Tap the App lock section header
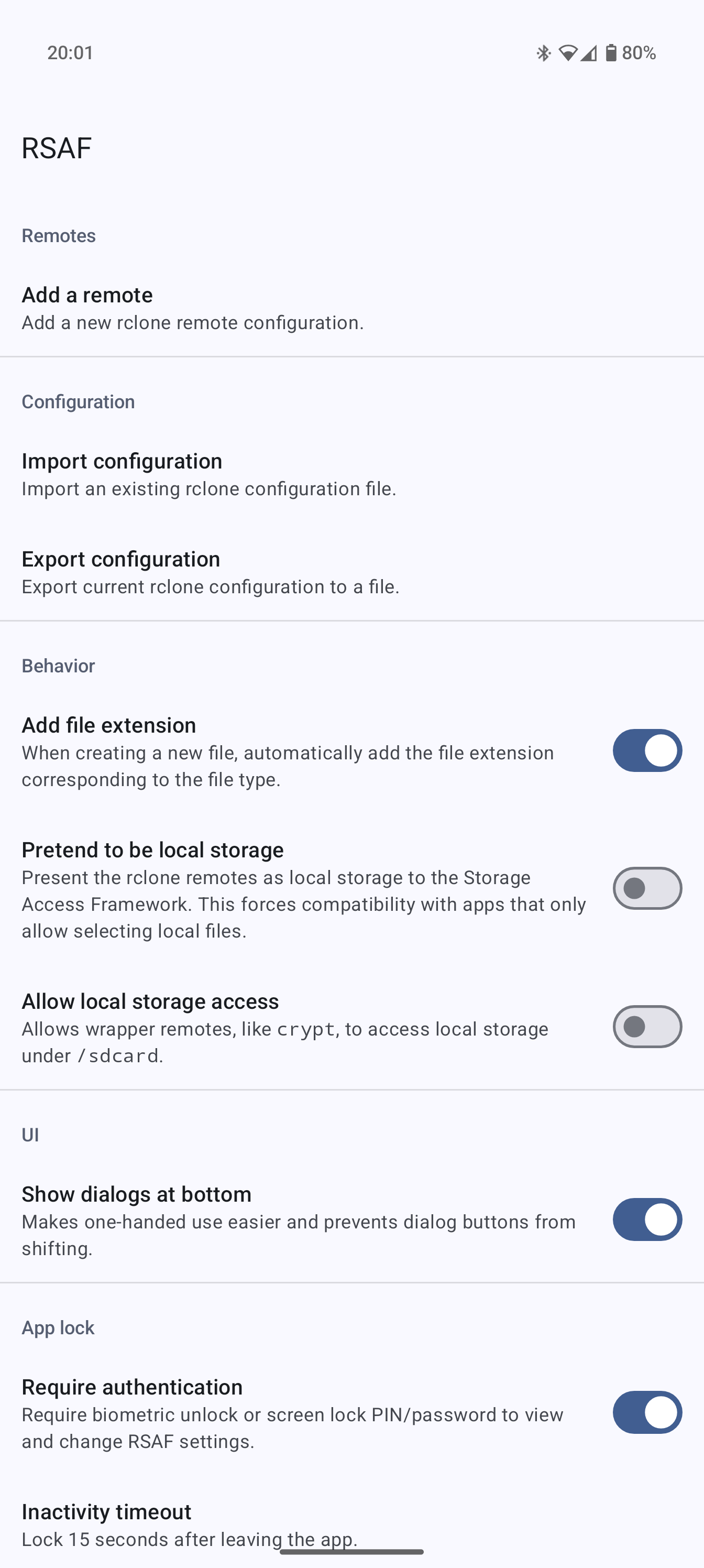The width and height of the screenshot is (704, 1568). click(58, 1327)
